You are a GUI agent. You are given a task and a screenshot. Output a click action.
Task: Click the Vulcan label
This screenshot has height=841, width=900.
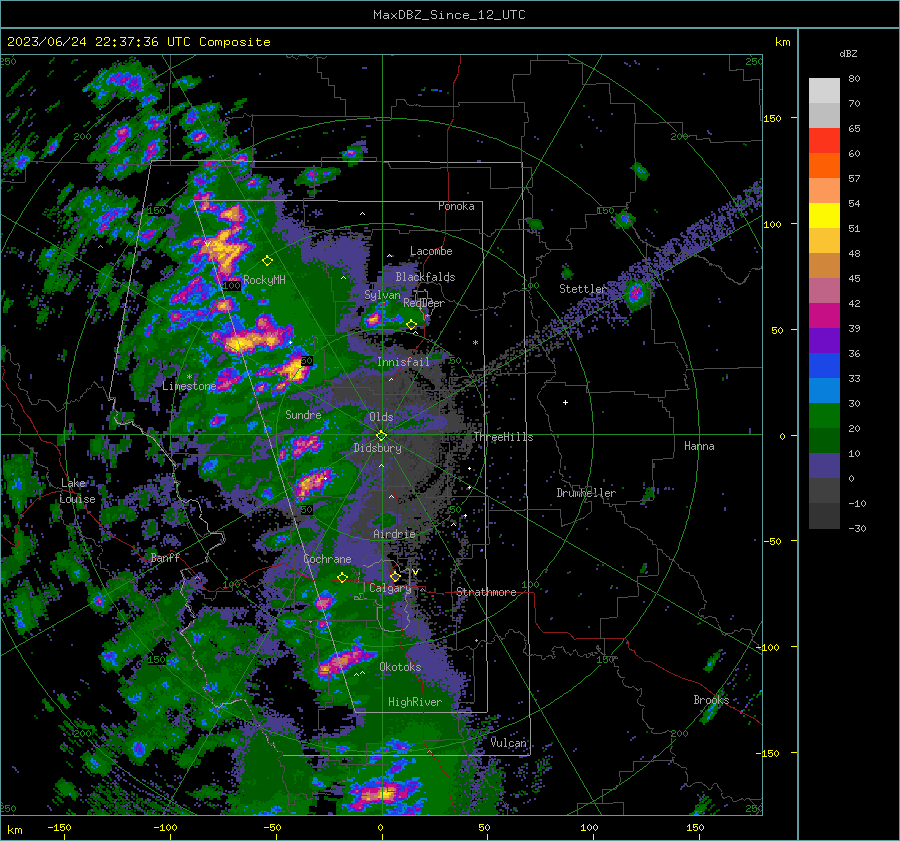tap(508, 743)
